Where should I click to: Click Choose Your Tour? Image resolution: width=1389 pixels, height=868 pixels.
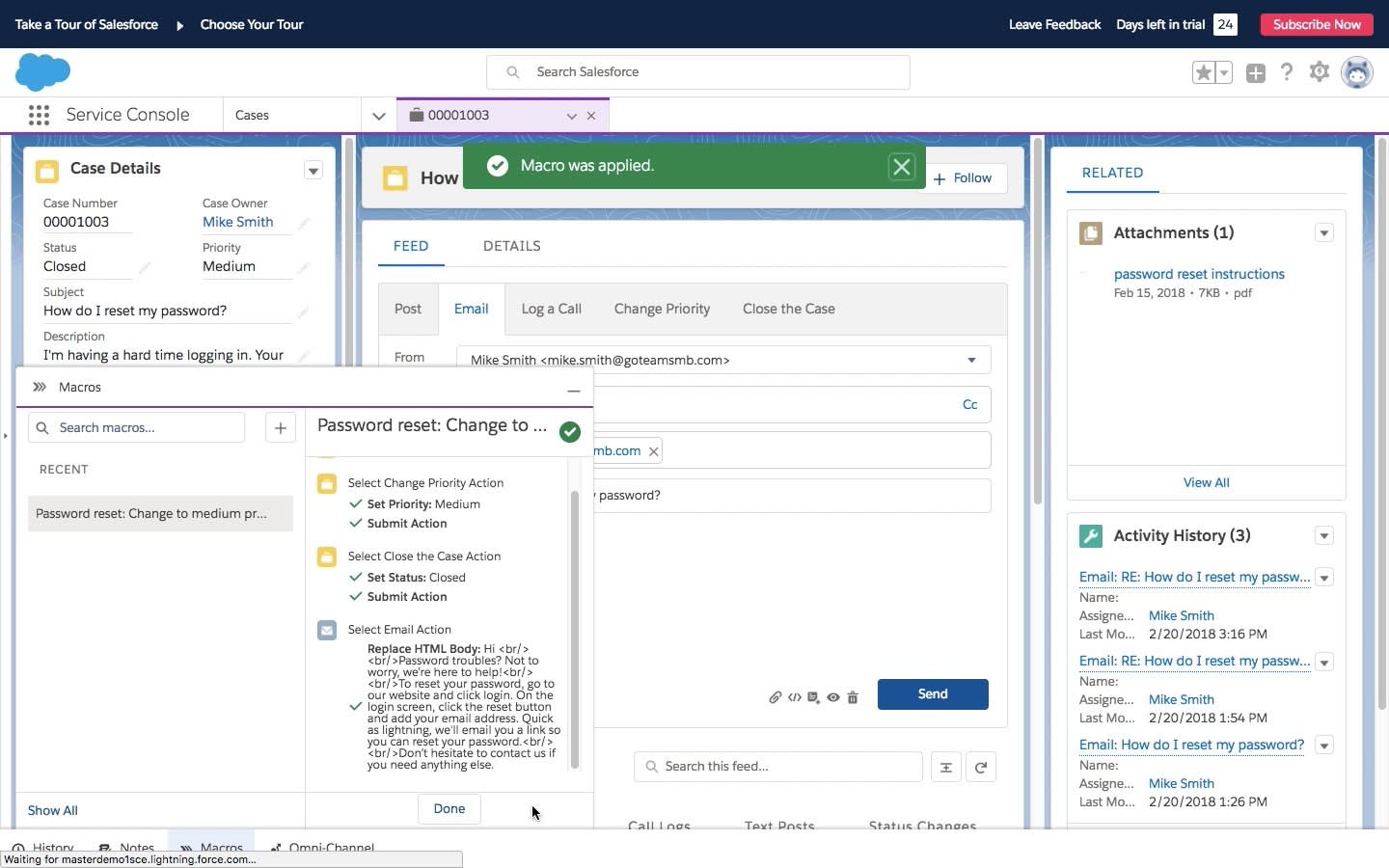coord(252,24)
